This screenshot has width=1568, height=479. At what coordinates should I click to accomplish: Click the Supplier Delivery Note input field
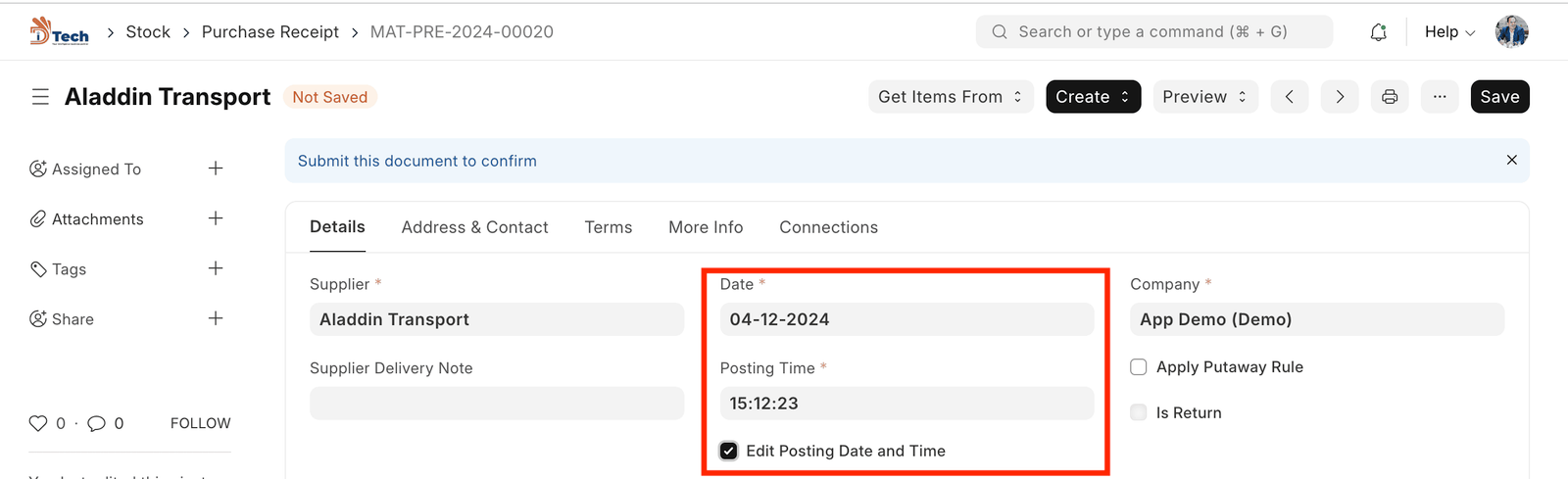pos(497,404)
